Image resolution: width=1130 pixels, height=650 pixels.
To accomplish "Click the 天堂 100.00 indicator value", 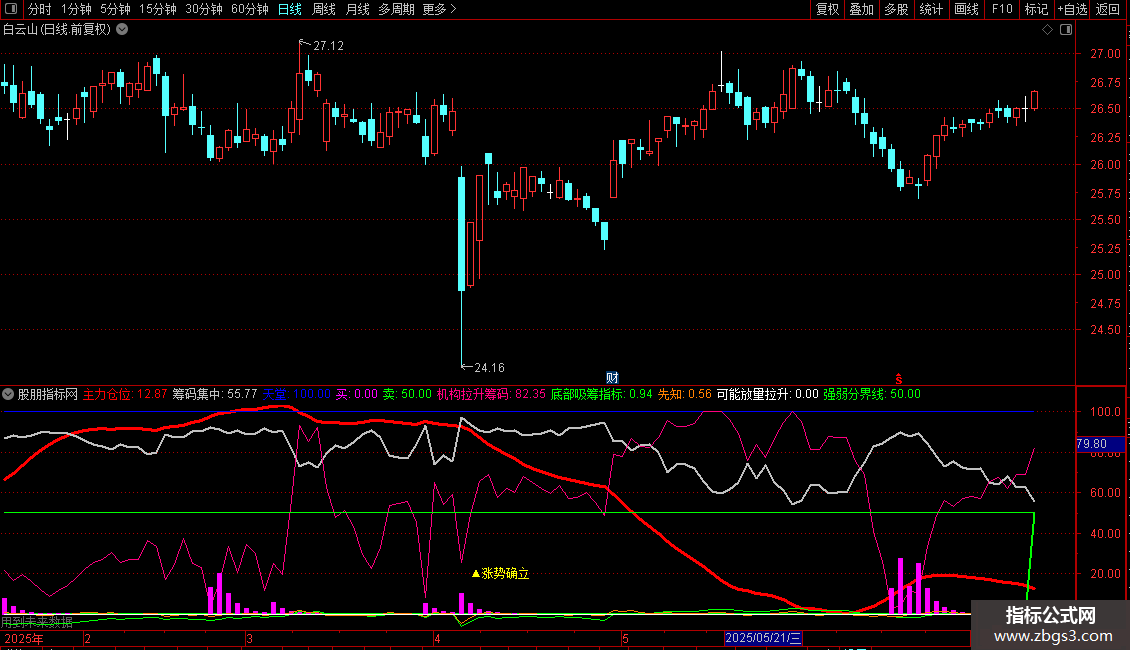I will point(296,394).
